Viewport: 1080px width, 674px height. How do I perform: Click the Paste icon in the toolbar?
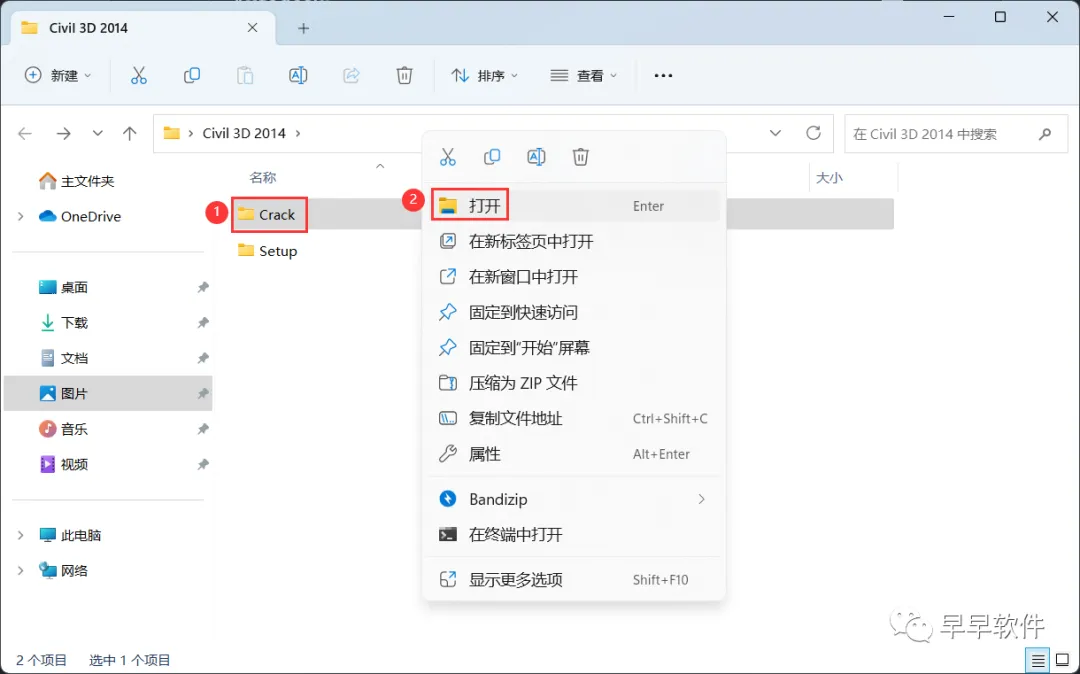click(245, 75)
